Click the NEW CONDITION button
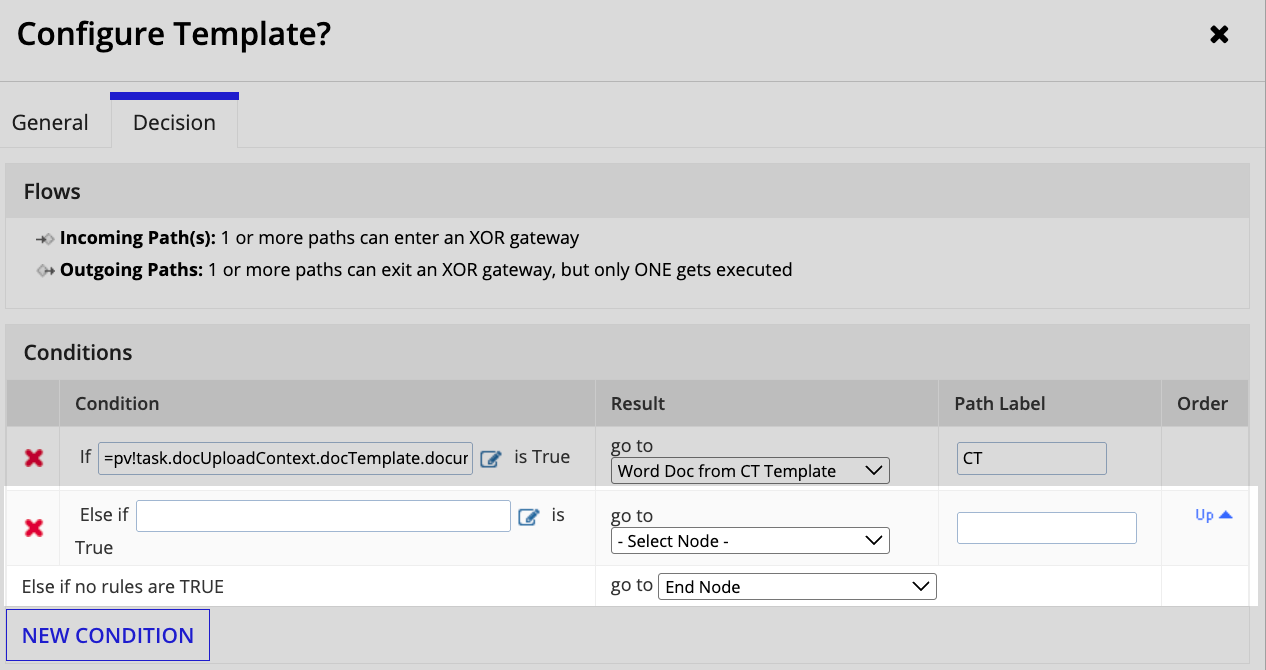The height and width of the screenshot is (670, 1266). tap(108, 636)
